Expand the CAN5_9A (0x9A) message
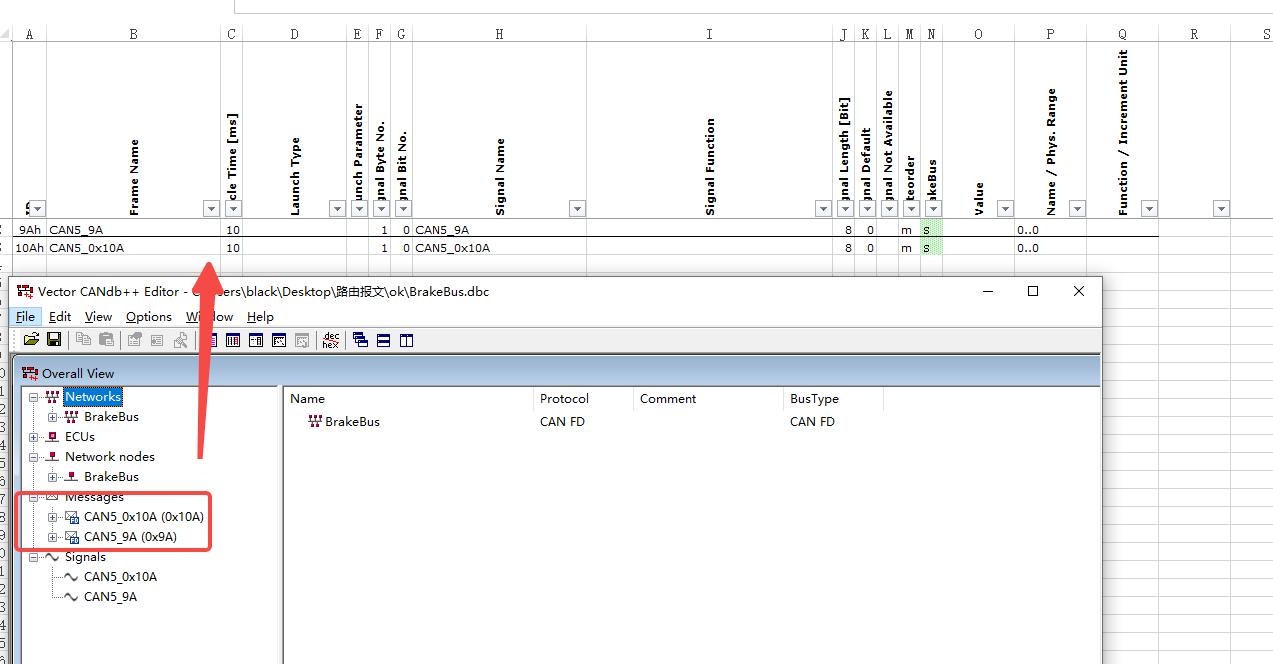1273x664 pixels. (53, 537)
